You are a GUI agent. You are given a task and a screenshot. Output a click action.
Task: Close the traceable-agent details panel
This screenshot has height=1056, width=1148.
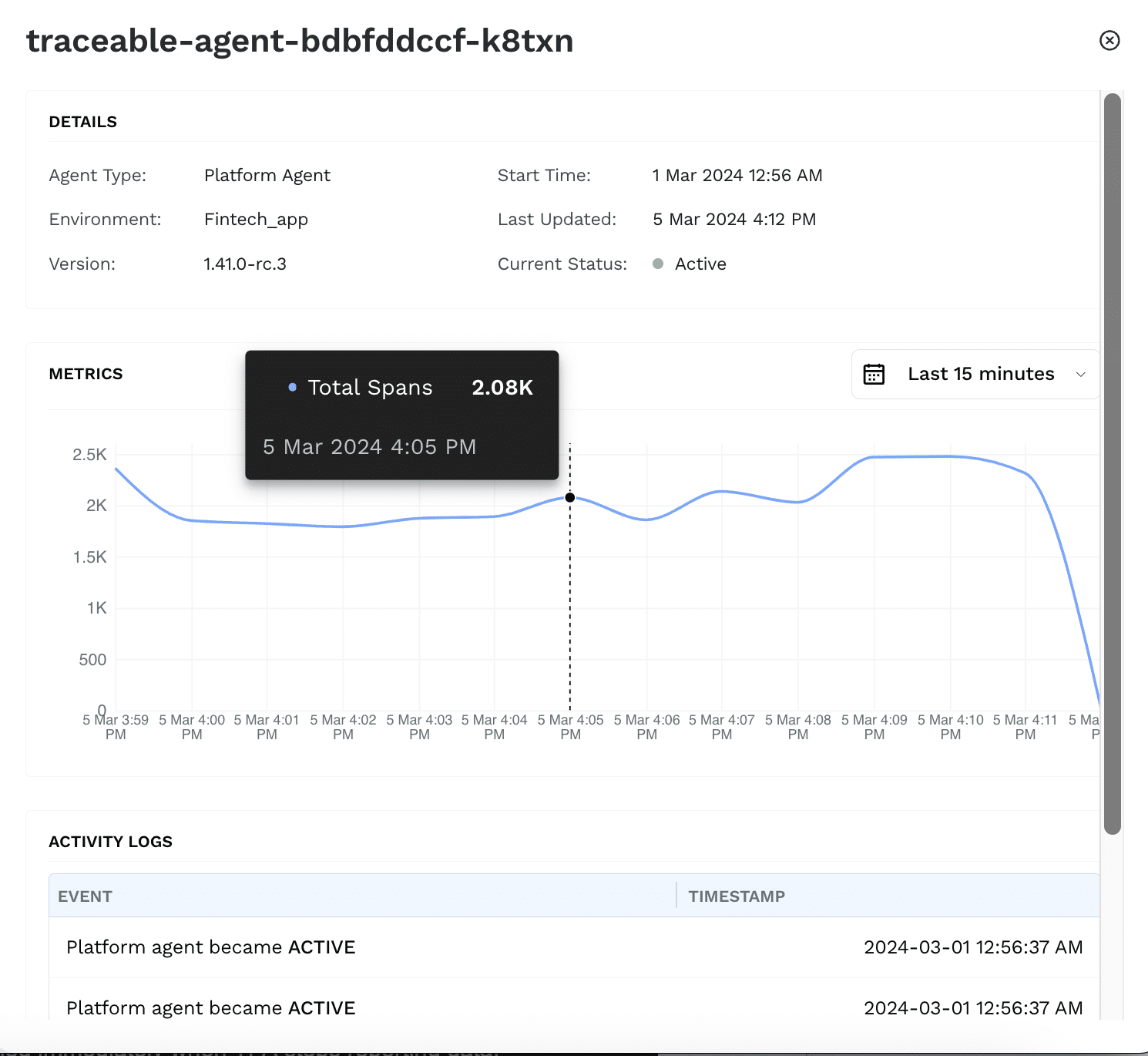[1109, 40]
